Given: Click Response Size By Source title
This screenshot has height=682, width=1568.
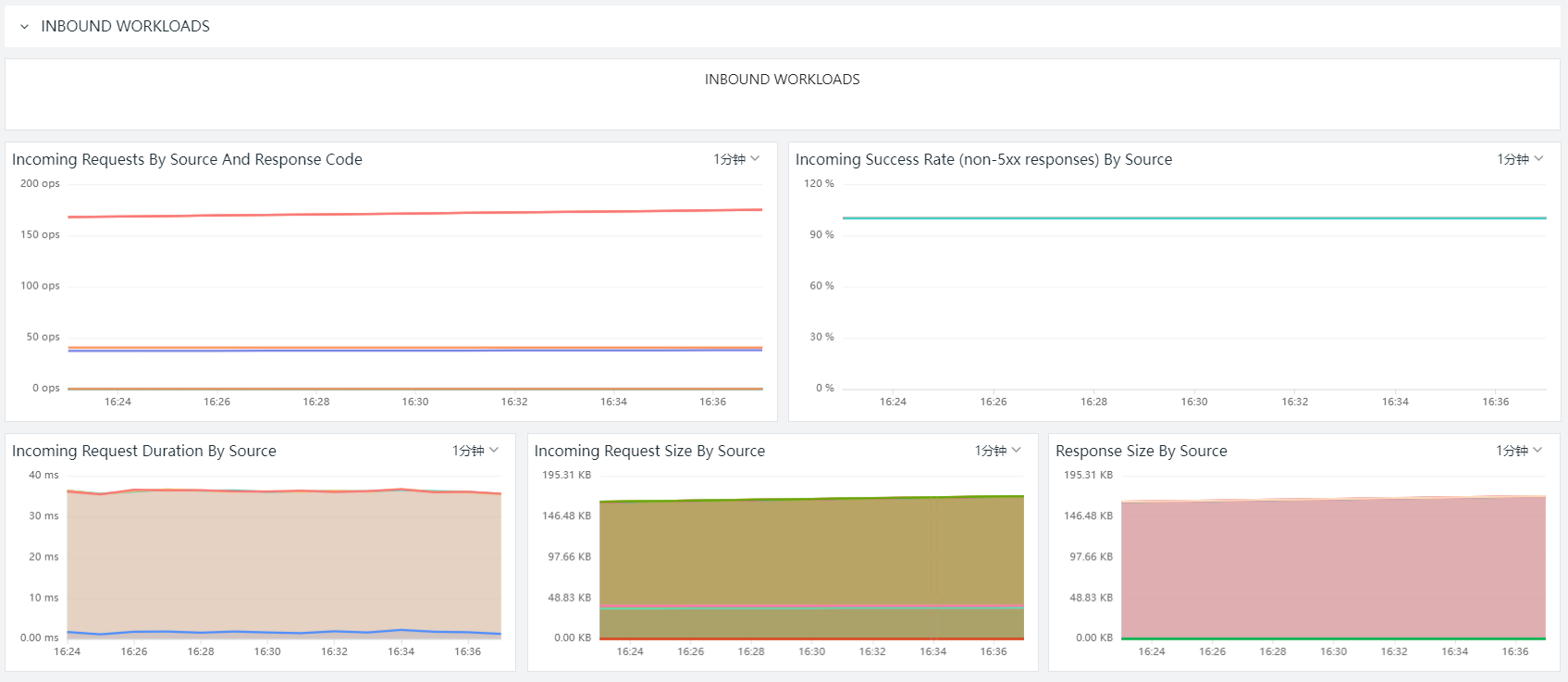Looking at the screenshot, I should pyautogui.click(x=1141, y=451).
